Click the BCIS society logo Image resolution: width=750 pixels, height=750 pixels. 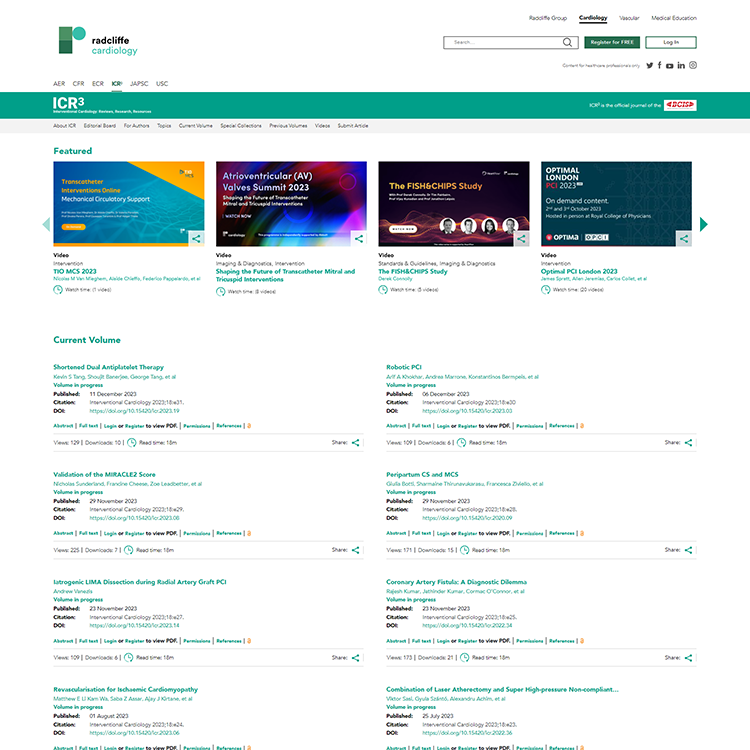(x=680, y=105)
